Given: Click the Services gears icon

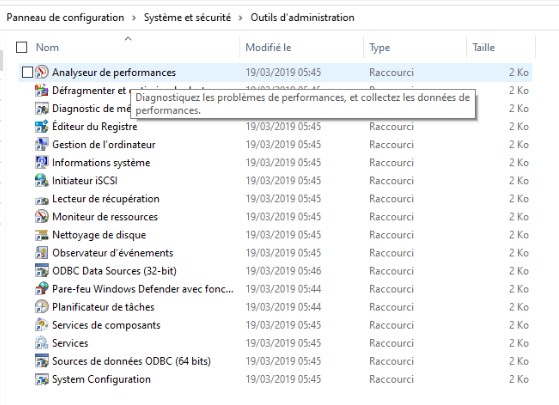Looking at the screenshot, I should coord(42,343).
